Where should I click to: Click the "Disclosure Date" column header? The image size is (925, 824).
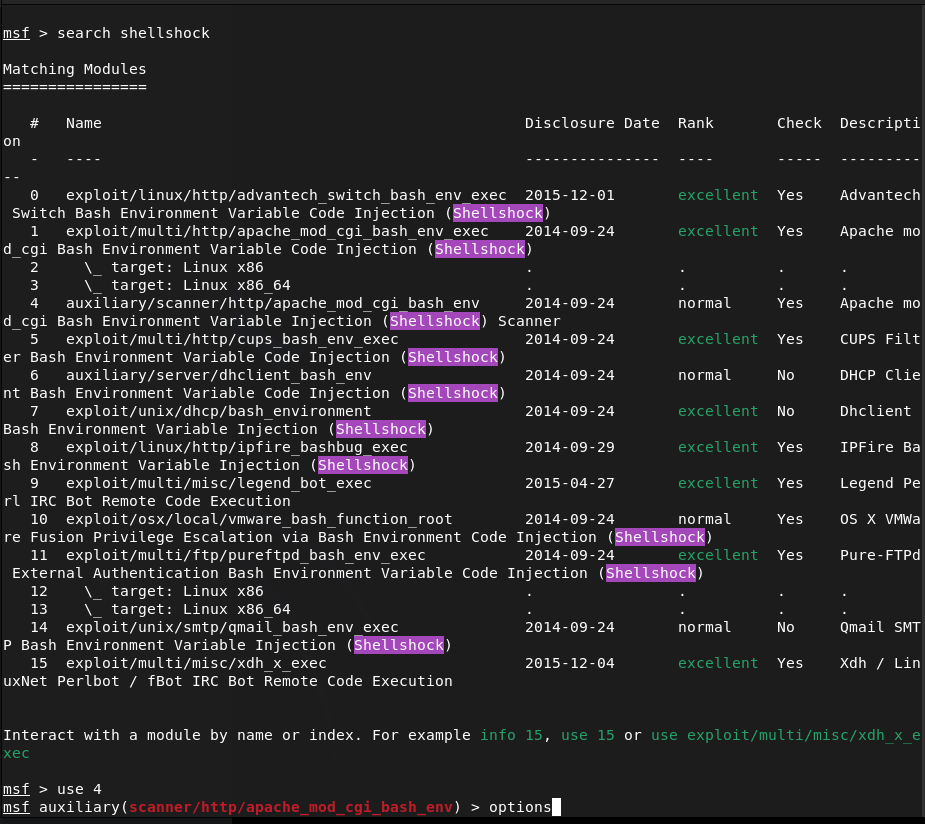[592, 123]
